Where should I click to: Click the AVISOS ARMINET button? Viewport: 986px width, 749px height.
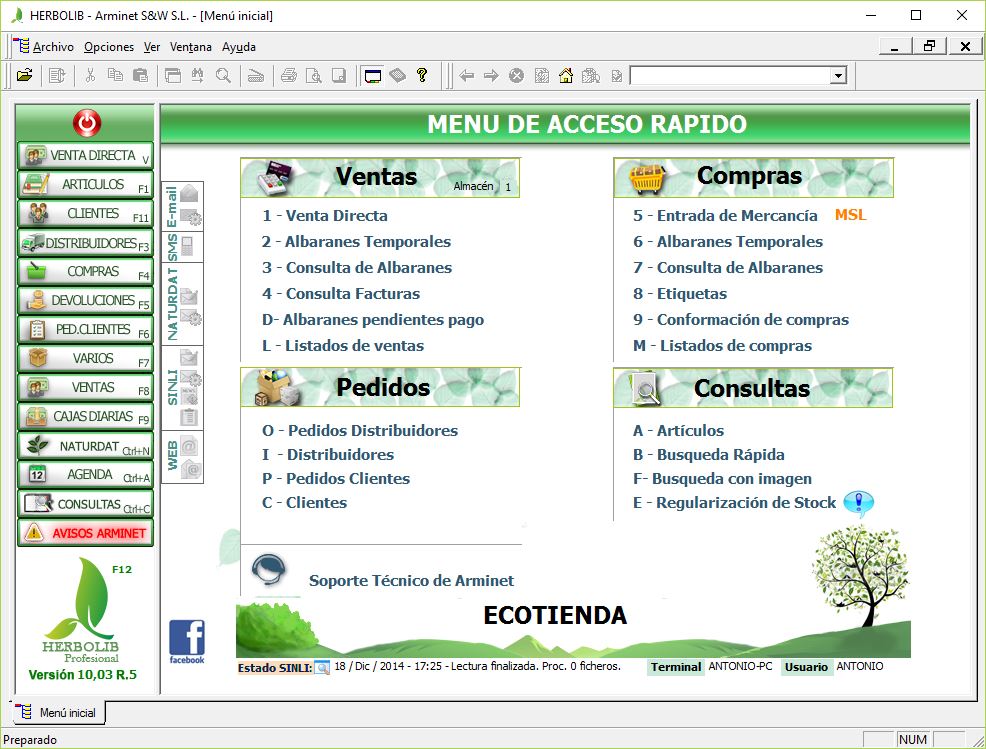coord(86,533)
